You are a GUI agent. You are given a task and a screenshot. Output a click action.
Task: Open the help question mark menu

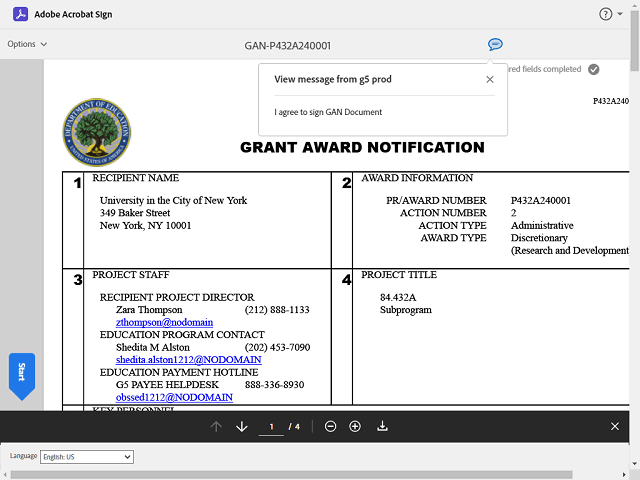[x=605, y=14]
